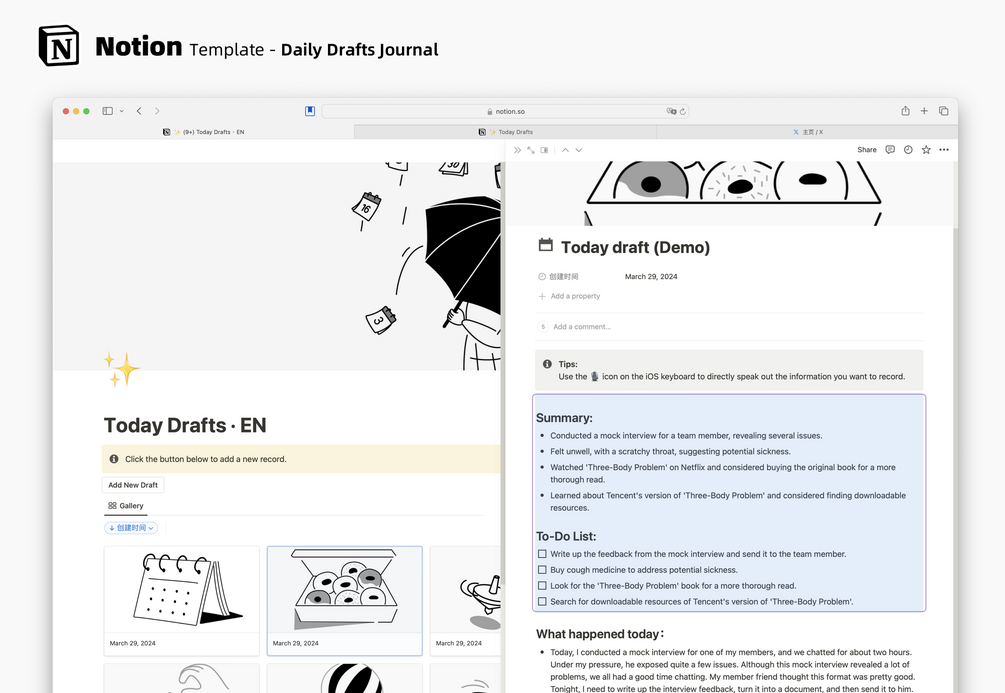1005x693 pixels.
Task: Click the March 29, 2024 property value
Action: click(x=651, y=277)
